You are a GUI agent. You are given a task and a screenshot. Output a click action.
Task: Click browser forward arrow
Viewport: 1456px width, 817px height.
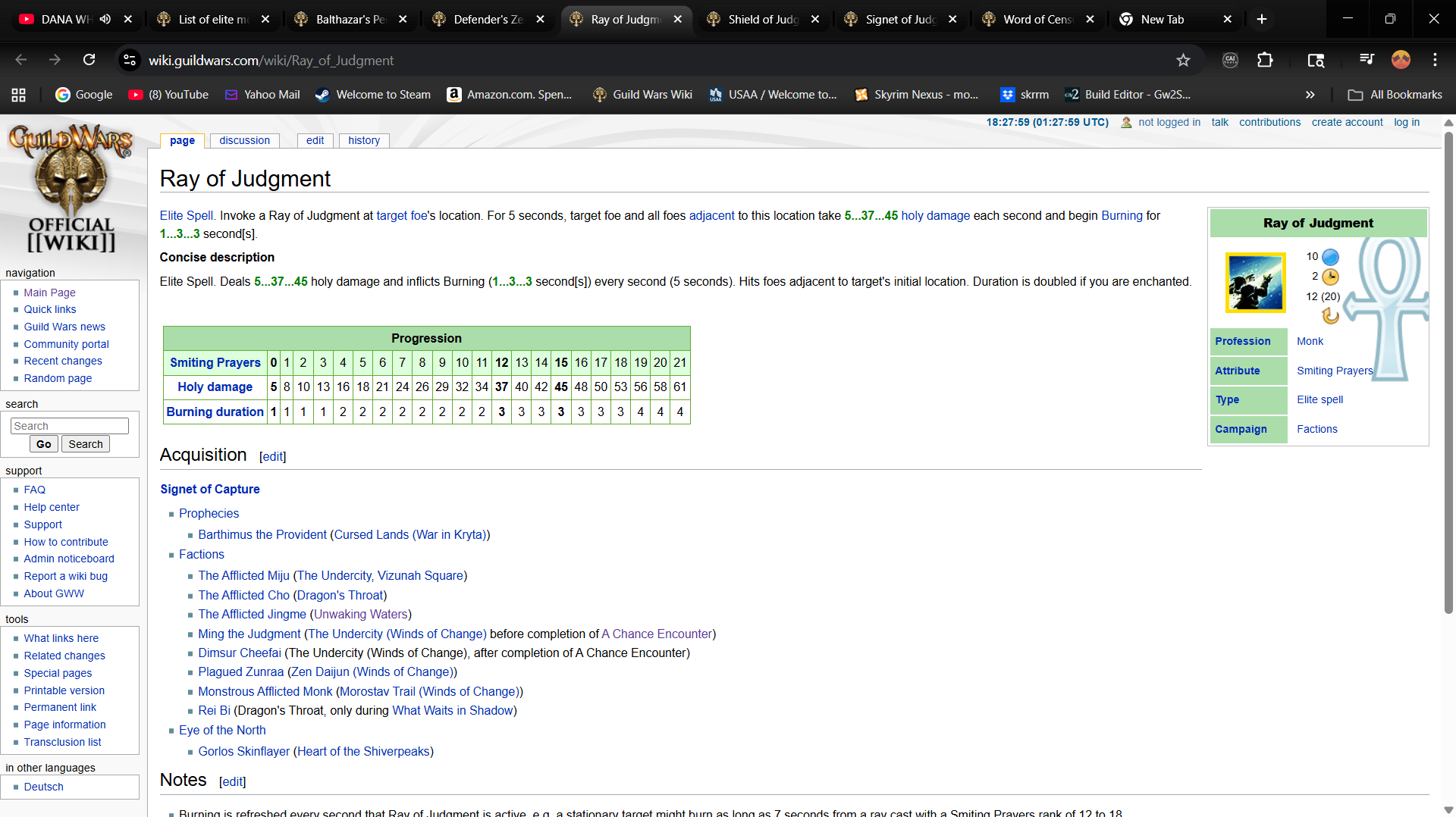pyautogui.click(x=55, y=60)
